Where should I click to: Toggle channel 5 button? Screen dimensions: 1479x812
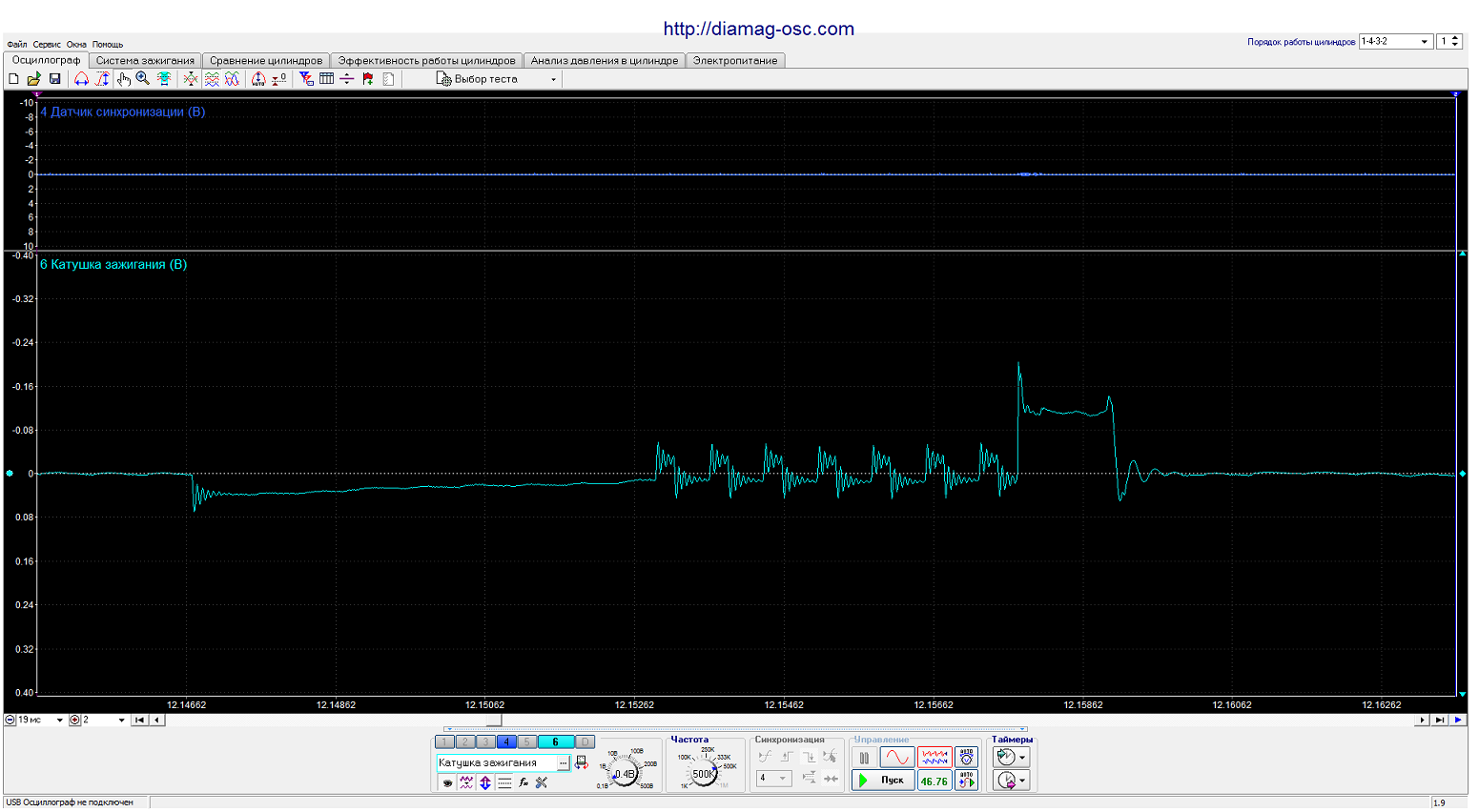coord(527,742)
